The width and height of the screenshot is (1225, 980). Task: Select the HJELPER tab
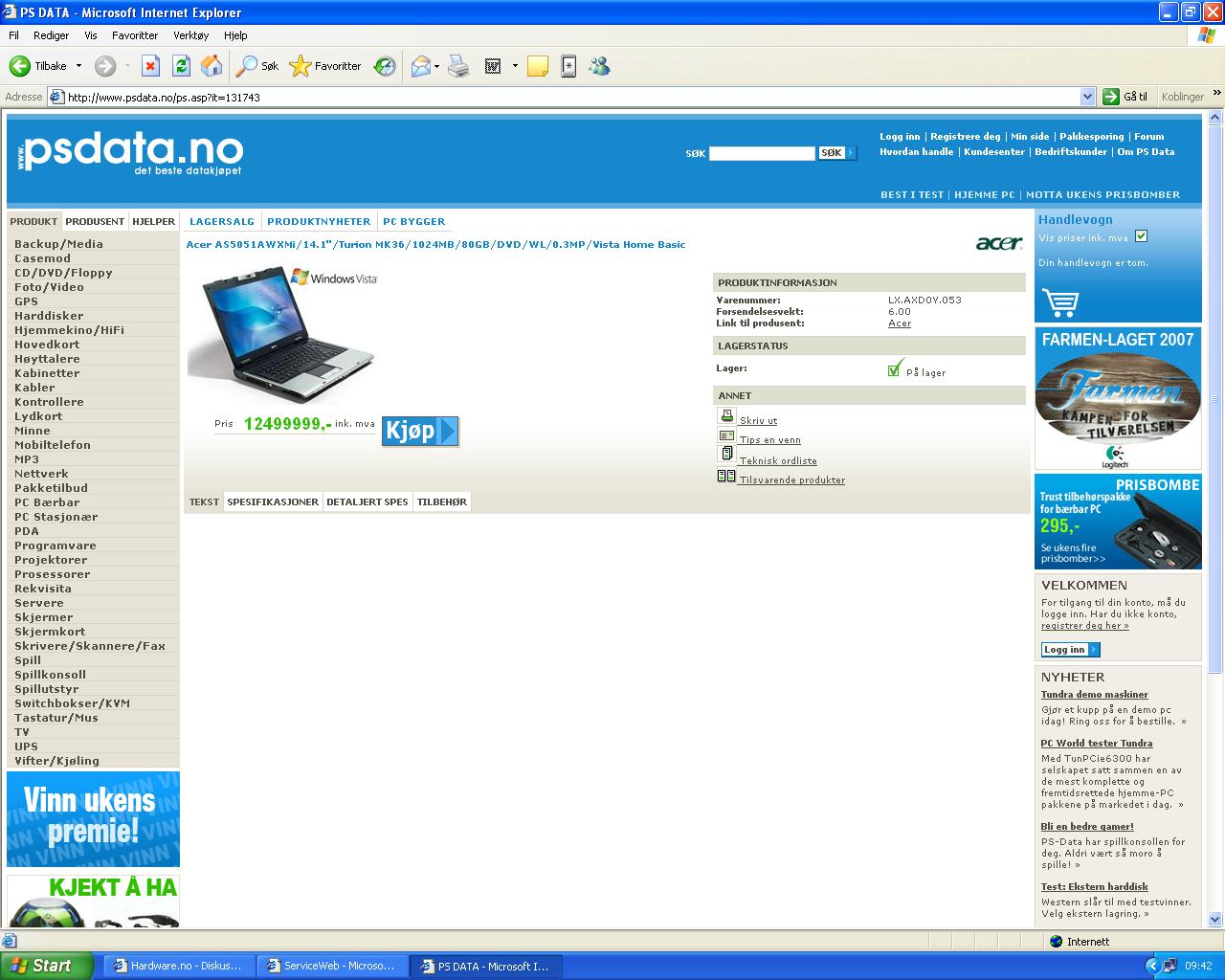click(x=153, y=221)
